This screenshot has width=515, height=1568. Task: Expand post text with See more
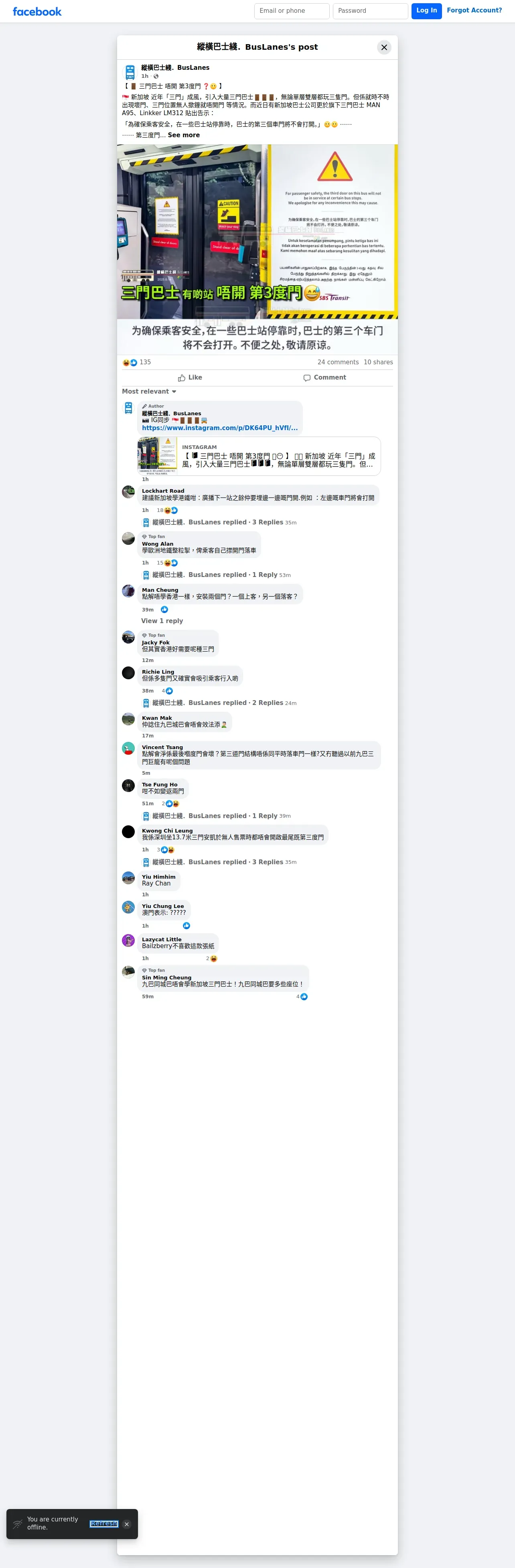(x=184, y=135)
